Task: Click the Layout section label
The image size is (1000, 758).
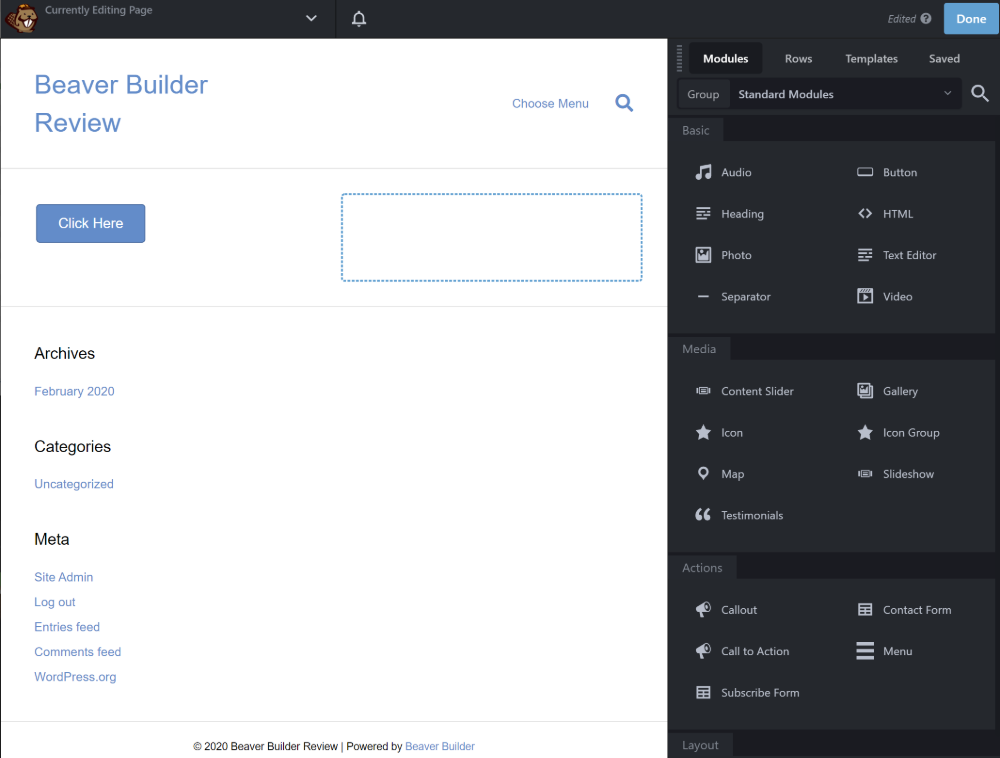Action: pos(700,745)
